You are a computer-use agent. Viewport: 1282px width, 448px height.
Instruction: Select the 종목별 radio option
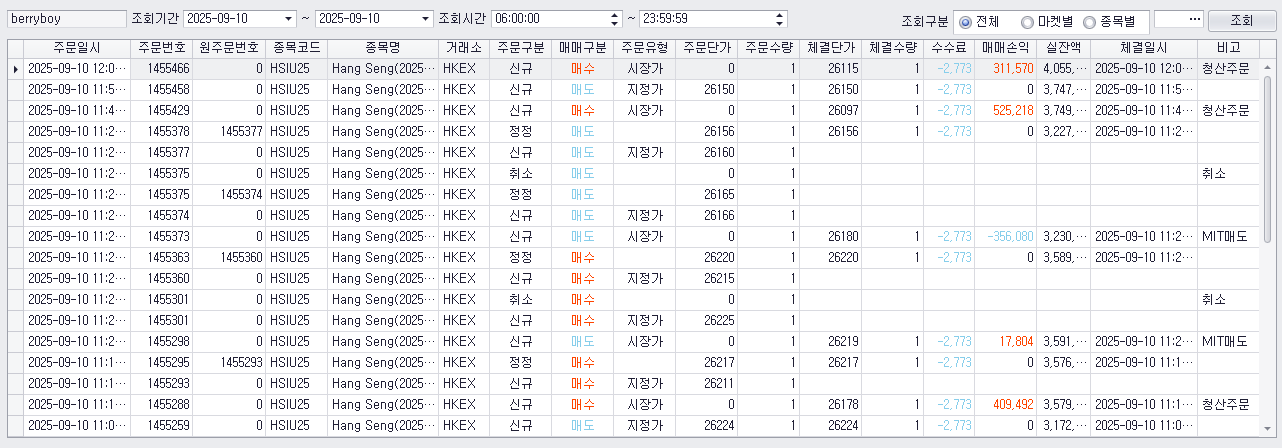point(1112,21)
